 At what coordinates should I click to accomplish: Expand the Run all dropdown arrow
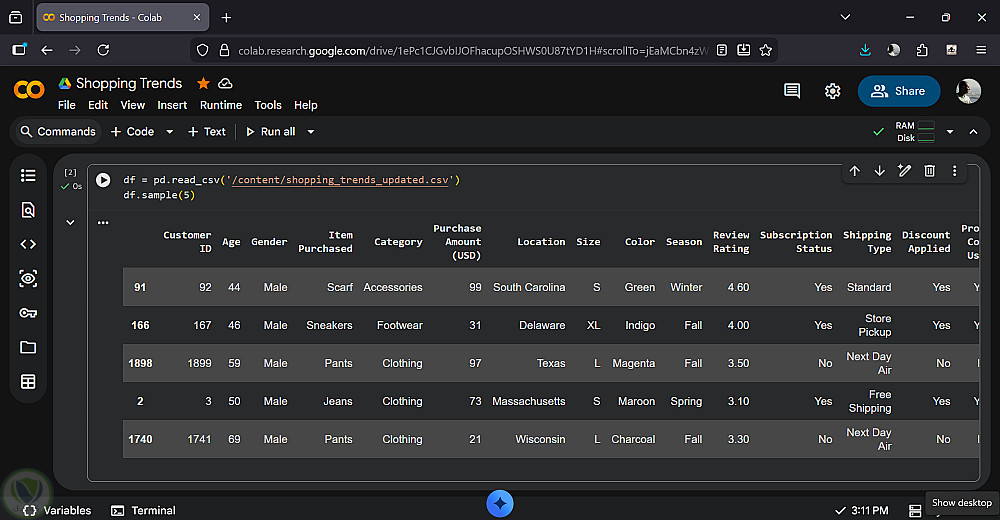pyautogui.click(x=311, y=132)
